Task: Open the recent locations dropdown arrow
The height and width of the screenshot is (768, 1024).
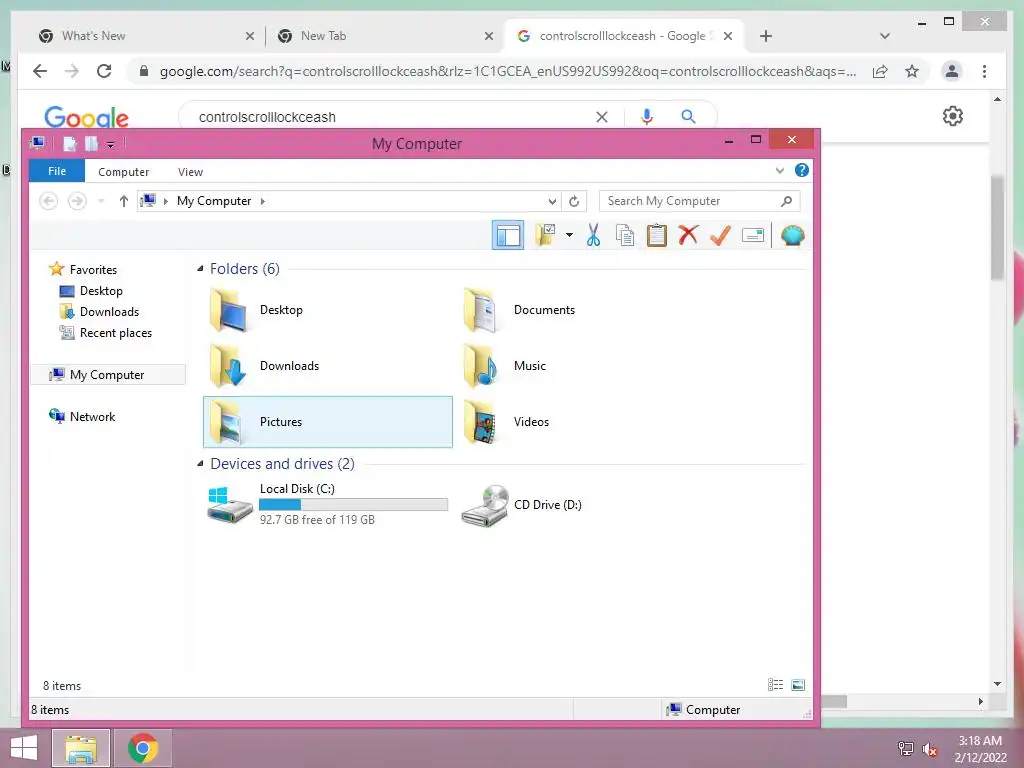Action: (101, 200)
